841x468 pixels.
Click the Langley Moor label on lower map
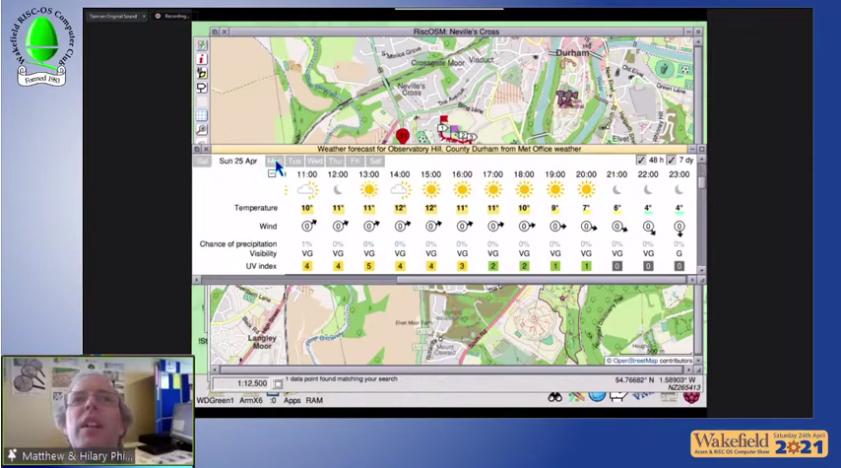tap(262, 342)
